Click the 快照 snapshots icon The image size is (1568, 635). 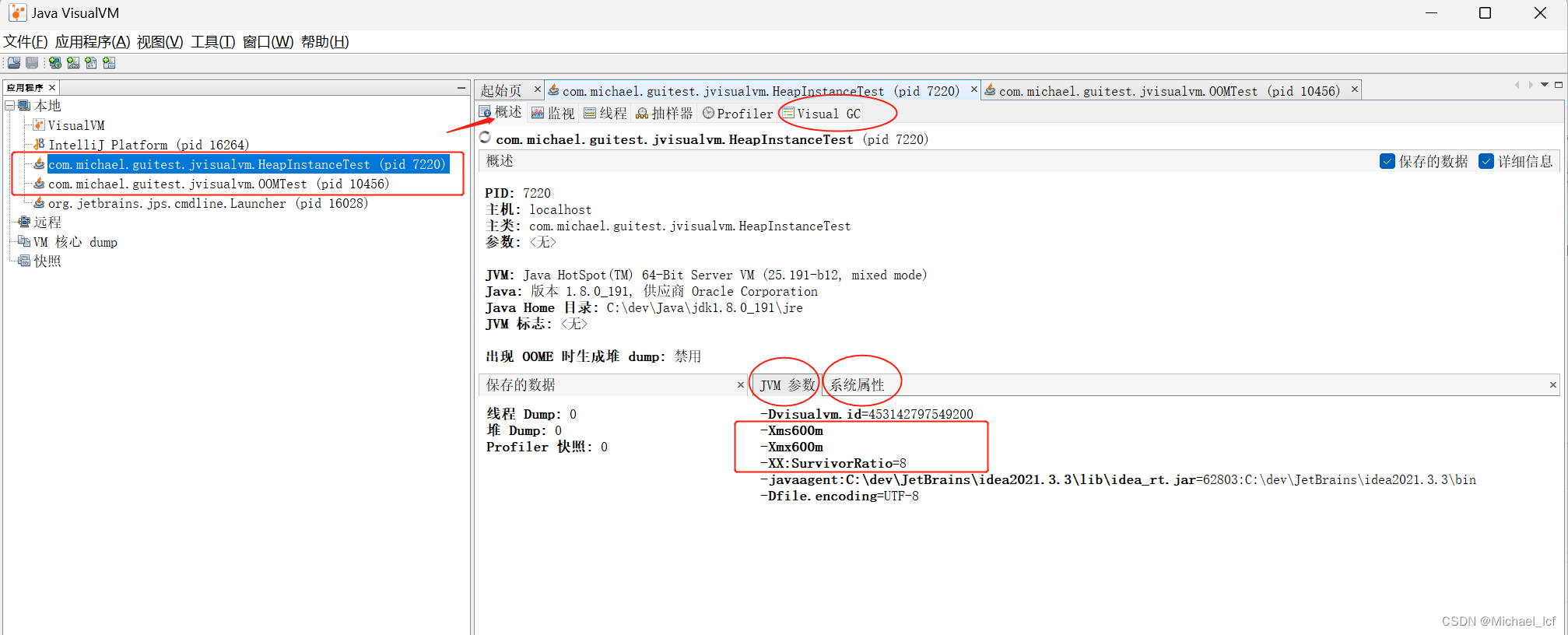(x=24, y=261)
